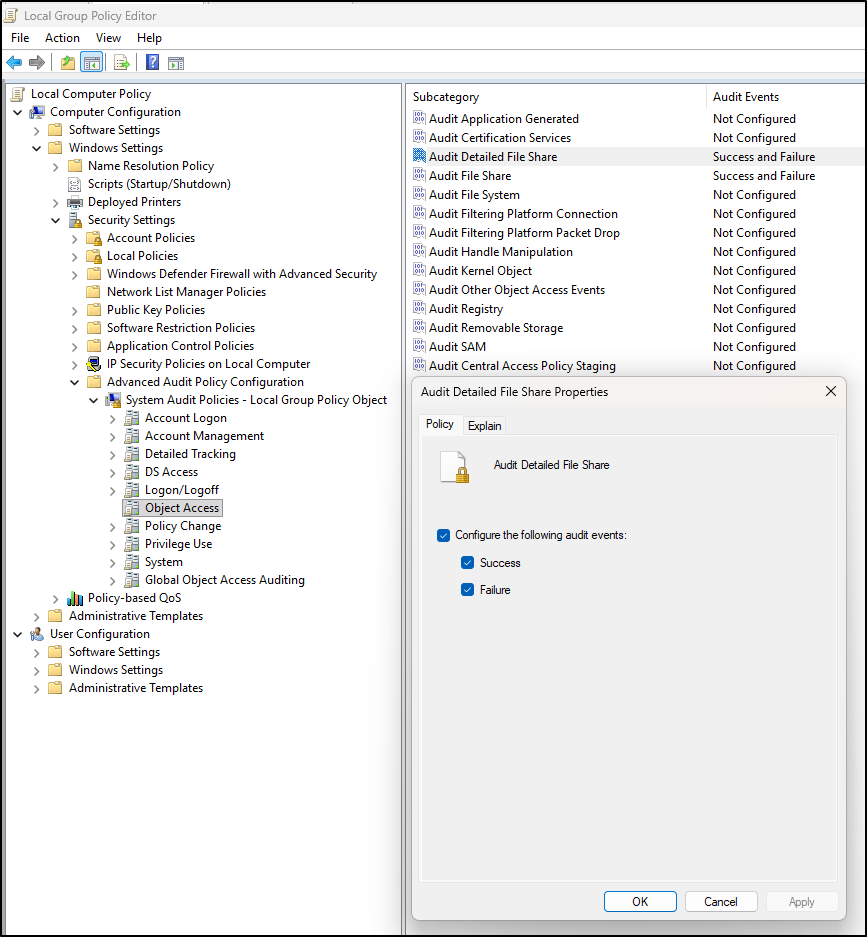
Task: Click the Audit SAM policy icon
Action: click(419, 346)
